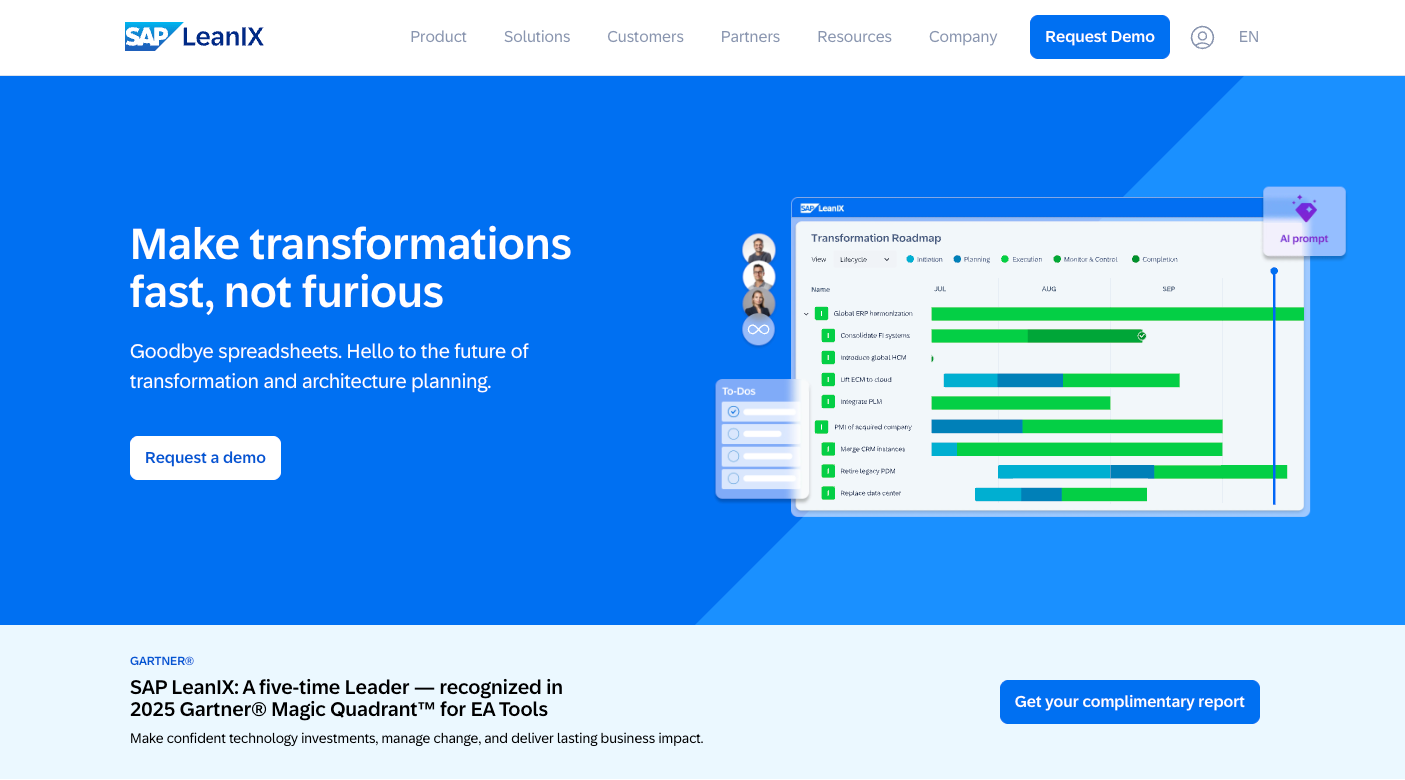This screenshot has width=1405, height=780.
Task: Click the white Request a demo button
Action: point(205,458)
